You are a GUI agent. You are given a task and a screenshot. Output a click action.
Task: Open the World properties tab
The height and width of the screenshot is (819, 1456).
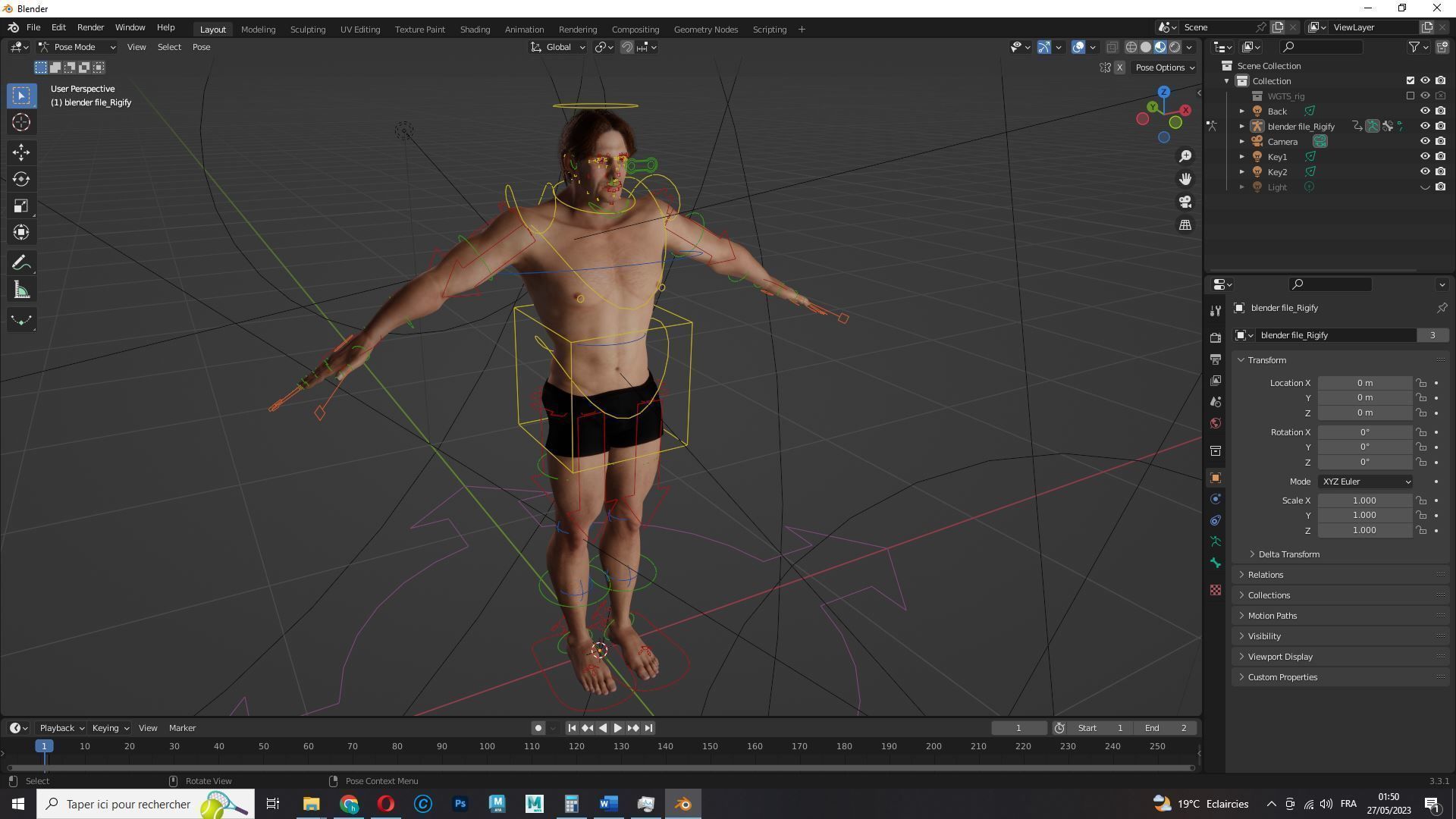[x=1216, y=422]
